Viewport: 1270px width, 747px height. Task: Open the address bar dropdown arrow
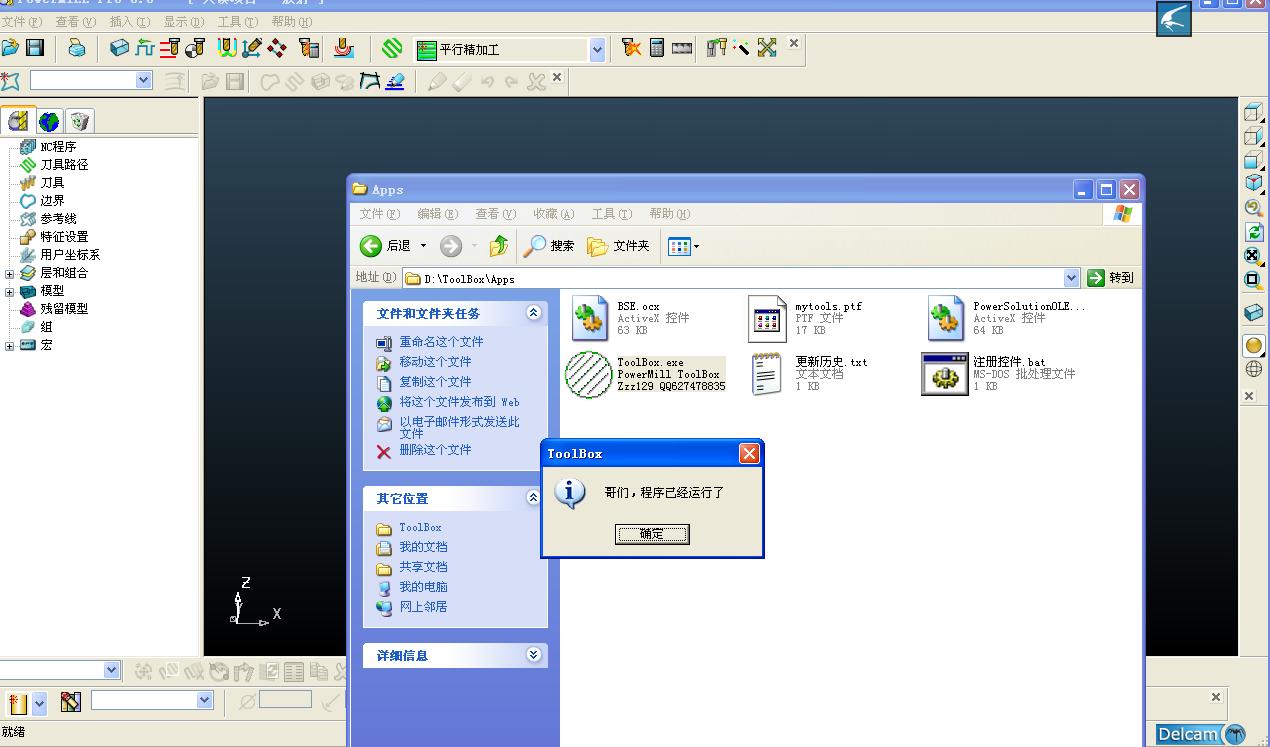coord(1071,278)
